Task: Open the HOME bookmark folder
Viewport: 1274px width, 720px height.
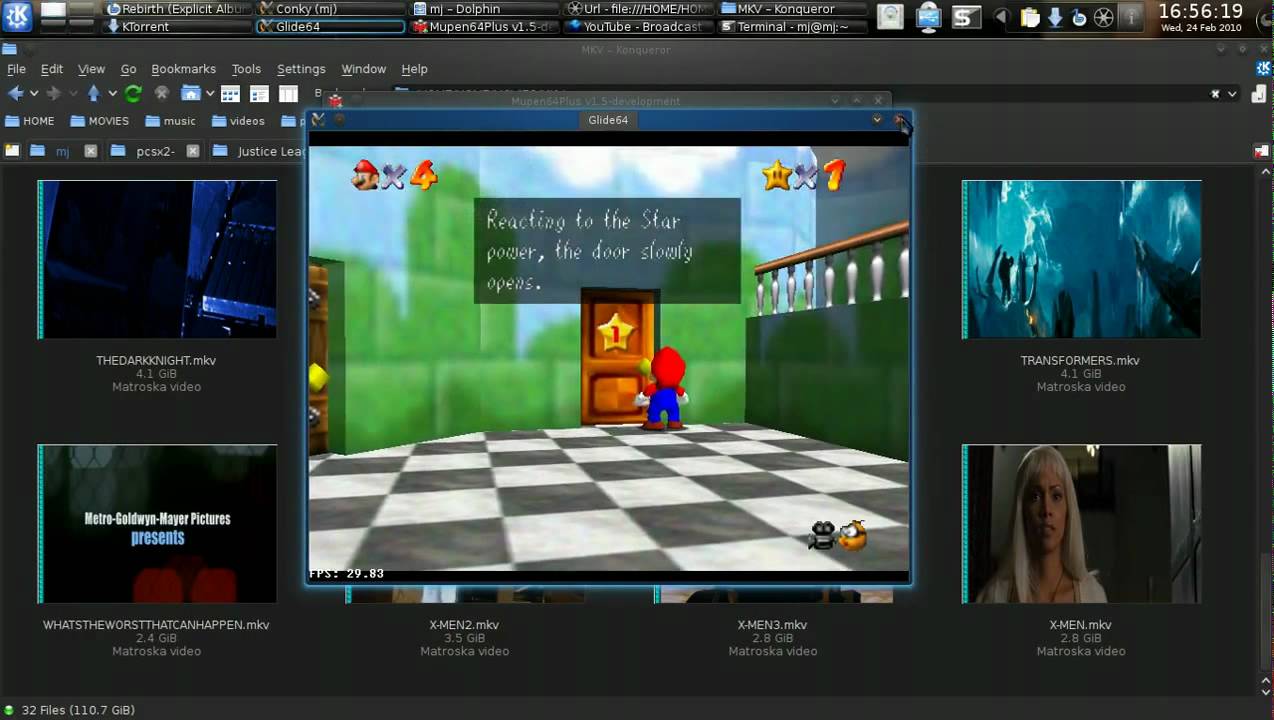Action: [30, 121]
